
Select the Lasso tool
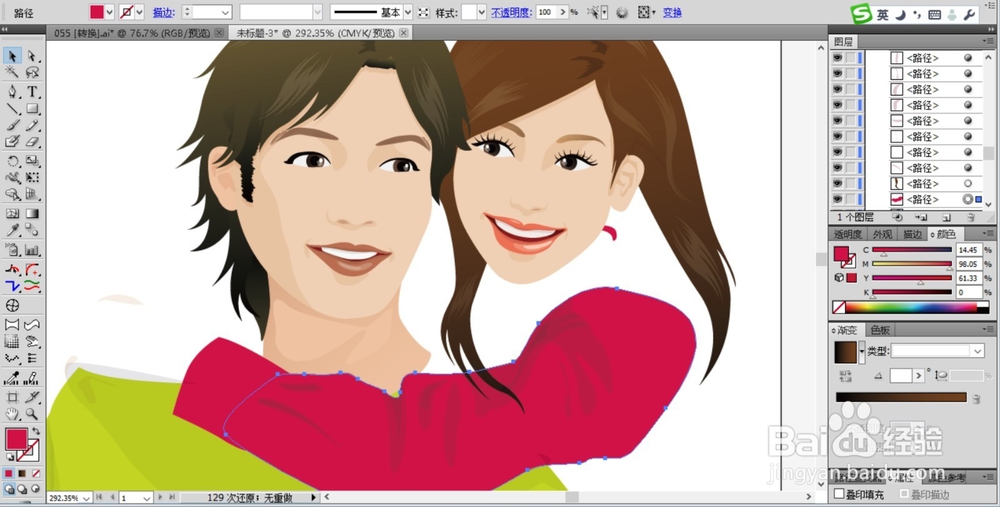tap(32, 73)
